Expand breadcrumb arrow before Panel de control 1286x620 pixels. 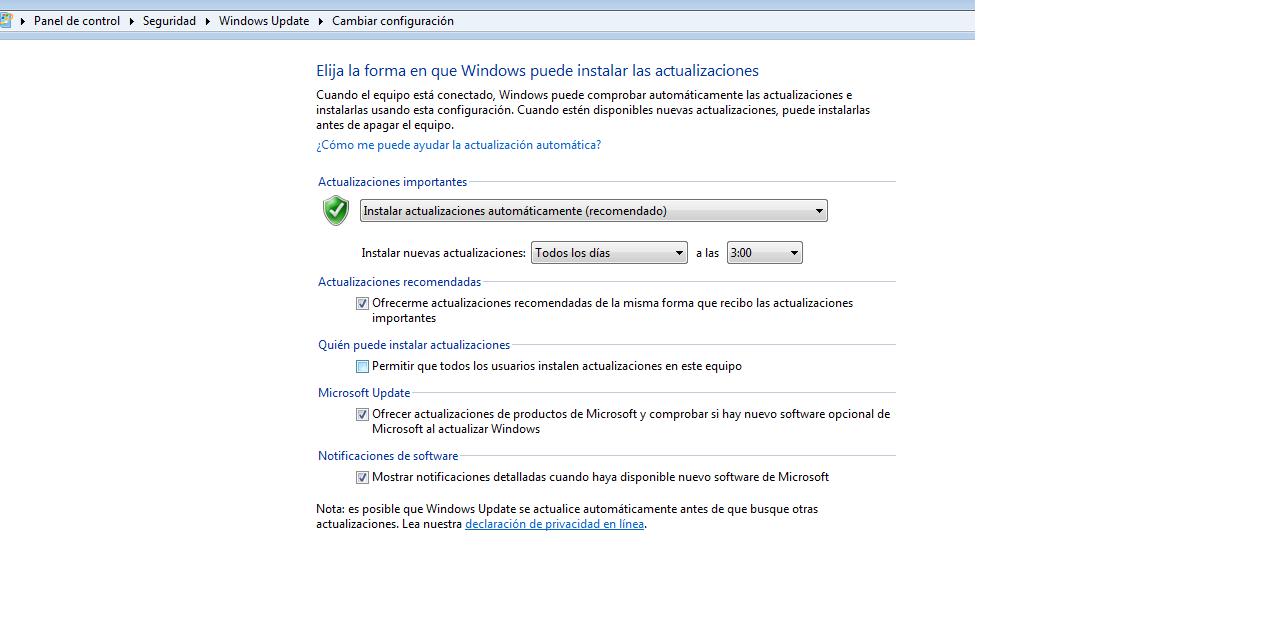tap(22, 21)
